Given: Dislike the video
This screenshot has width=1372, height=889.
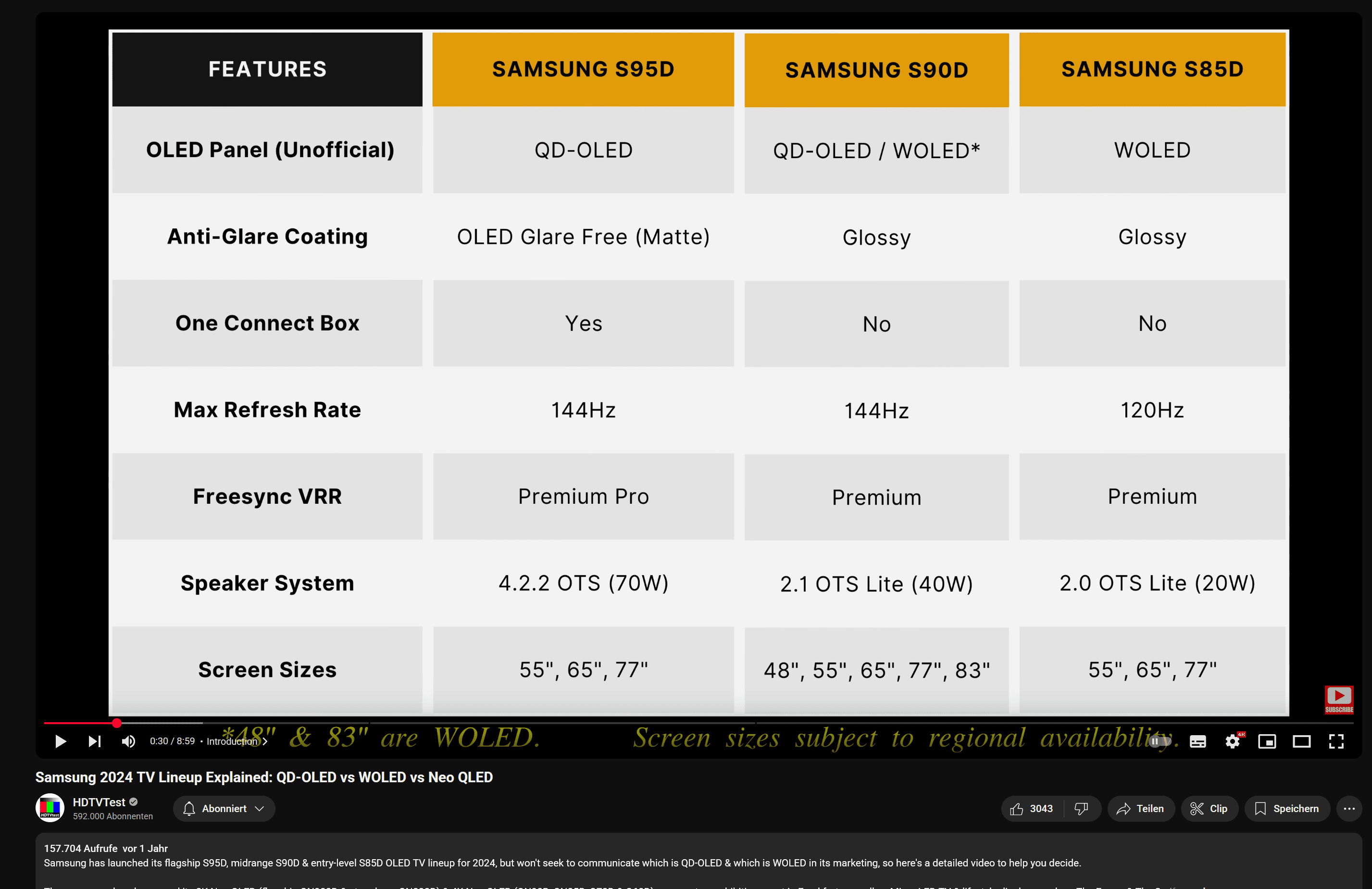Looking at the screenshot, I should [x=1082, y=808].
